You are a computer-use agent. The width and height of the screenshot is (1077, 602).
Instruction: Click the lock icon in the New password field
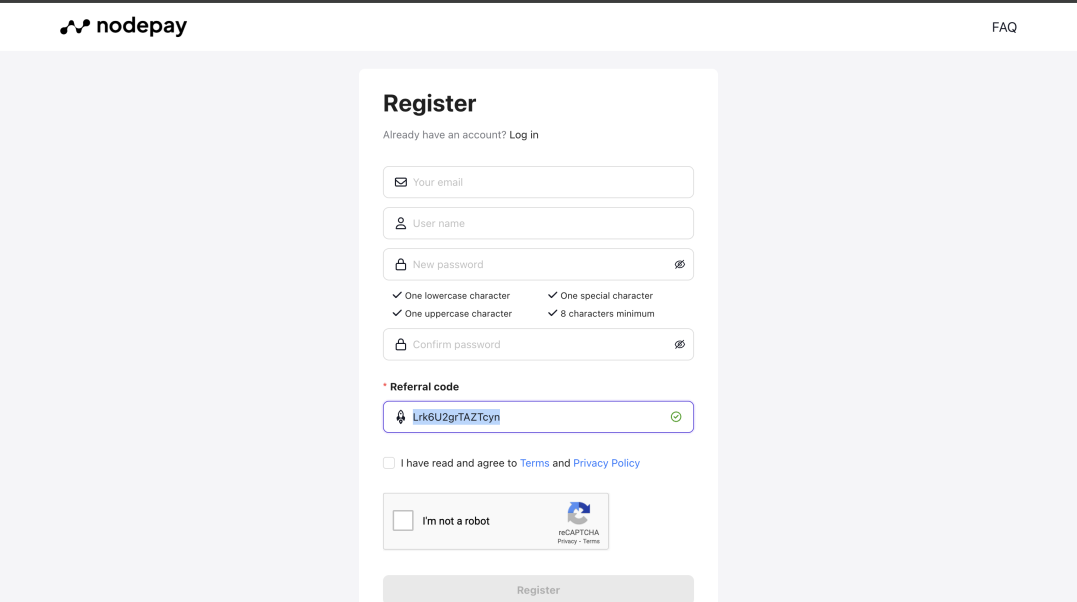(x=400, y=264)
